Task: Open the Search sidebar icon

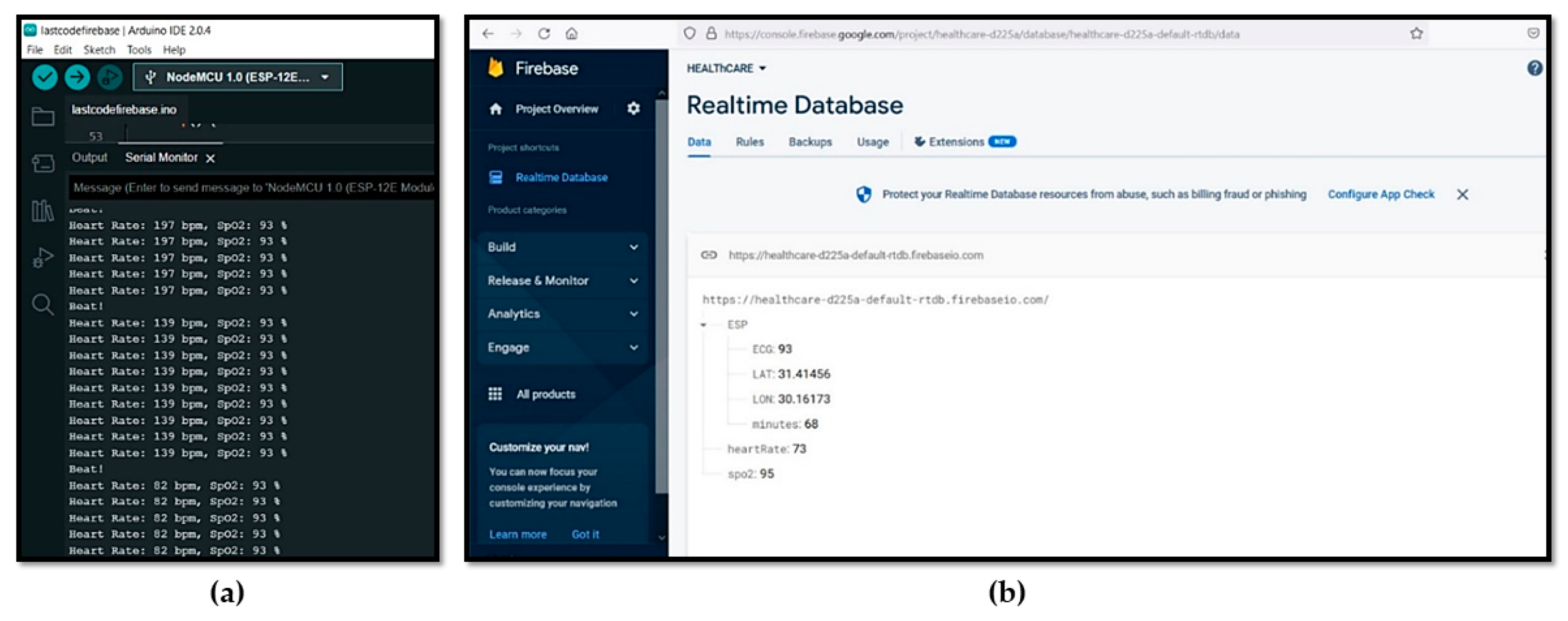Action: tap(43, 304)
